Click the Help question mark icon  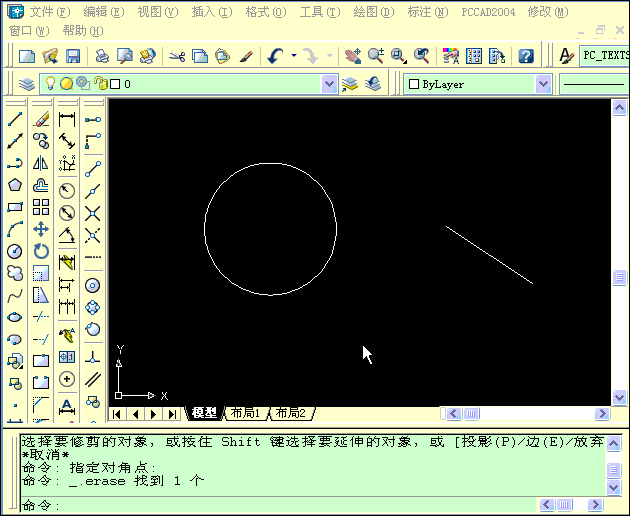[x=526, y=56]
